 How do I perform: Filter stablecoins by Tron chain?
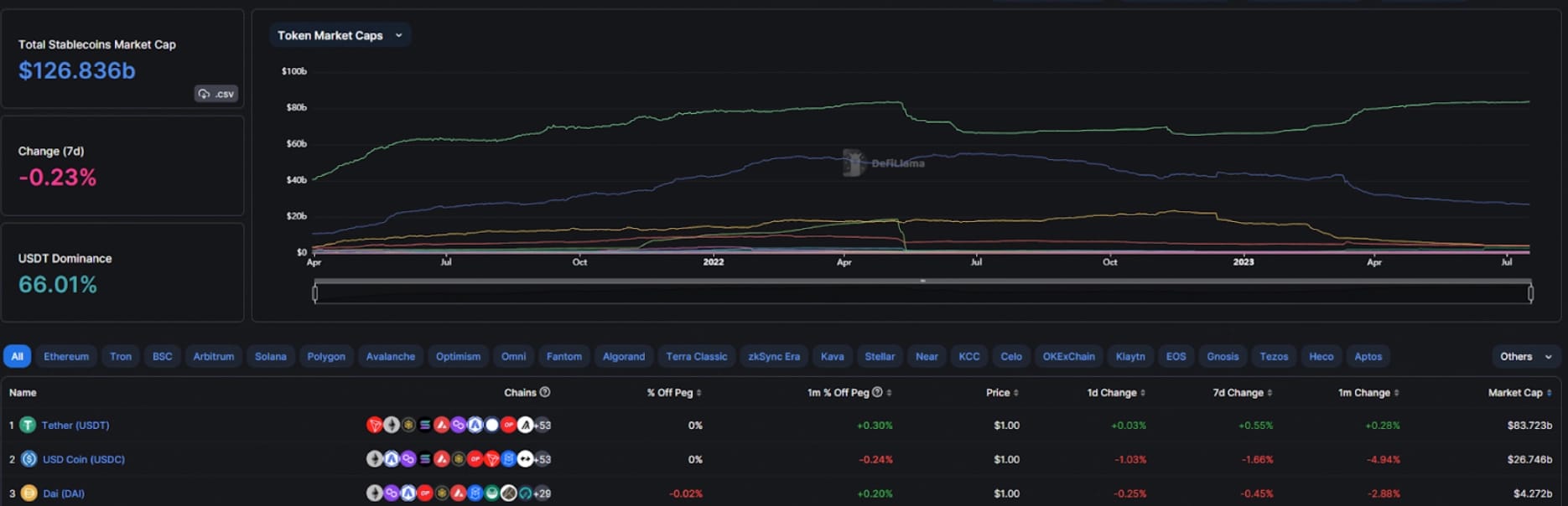pyautogui.click(x=121, y=356)
